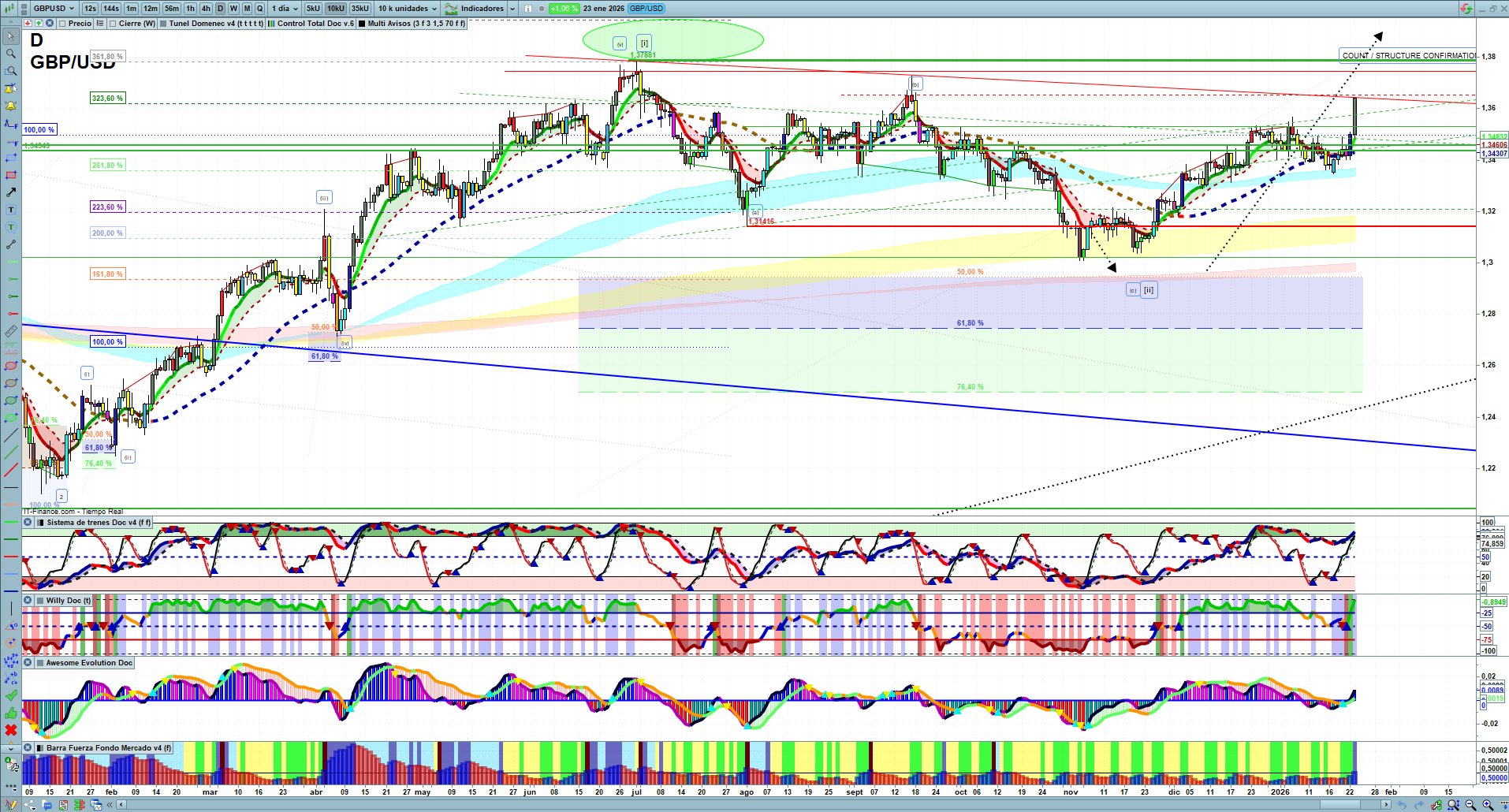The width and height of the screenshot is (1509, 812).
Task: Select the 12s timeframe
Action: tap(90, 9)
